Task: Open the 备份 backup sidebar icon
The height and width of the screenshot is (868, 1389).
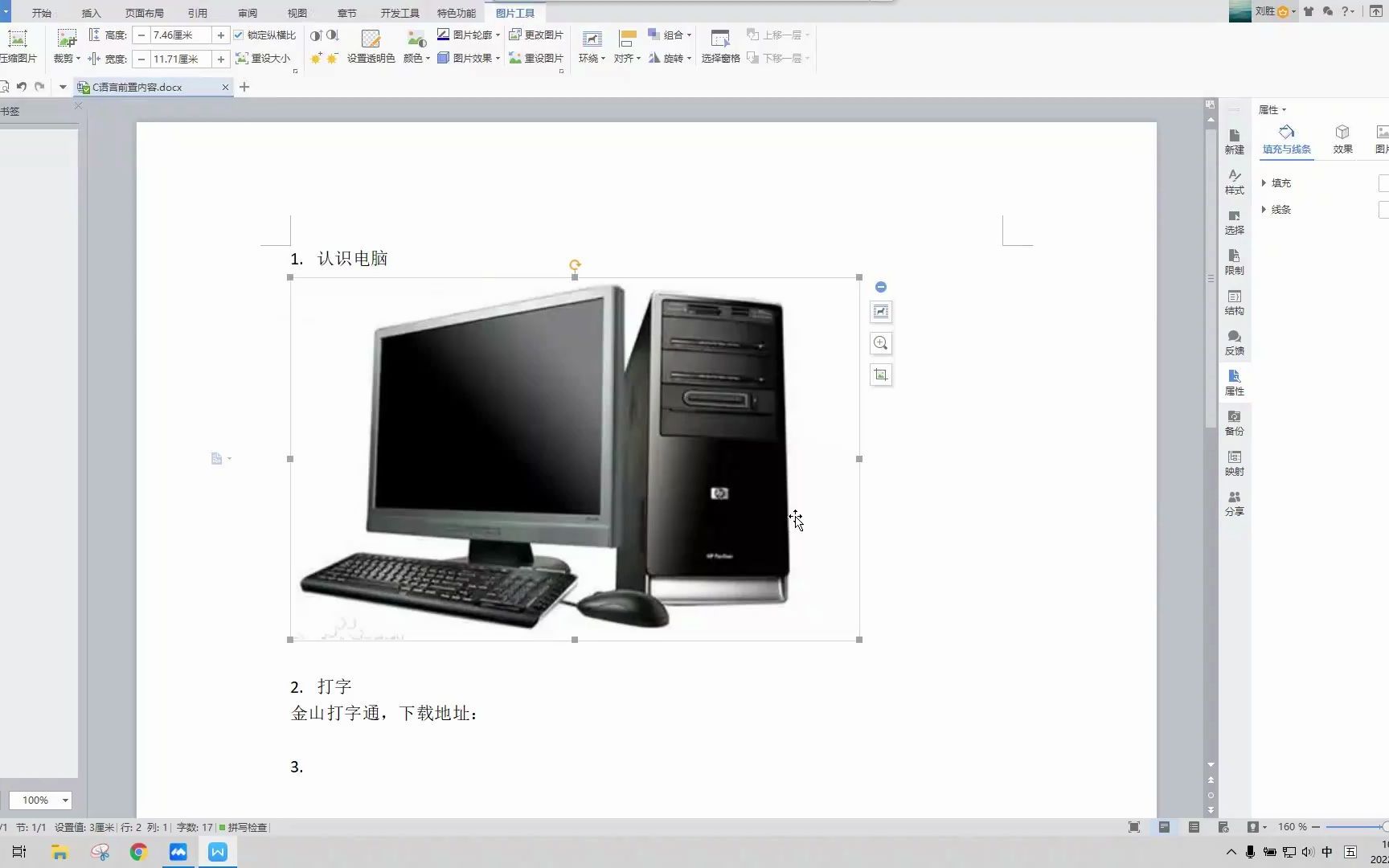Action: [x=1234, y=423]
